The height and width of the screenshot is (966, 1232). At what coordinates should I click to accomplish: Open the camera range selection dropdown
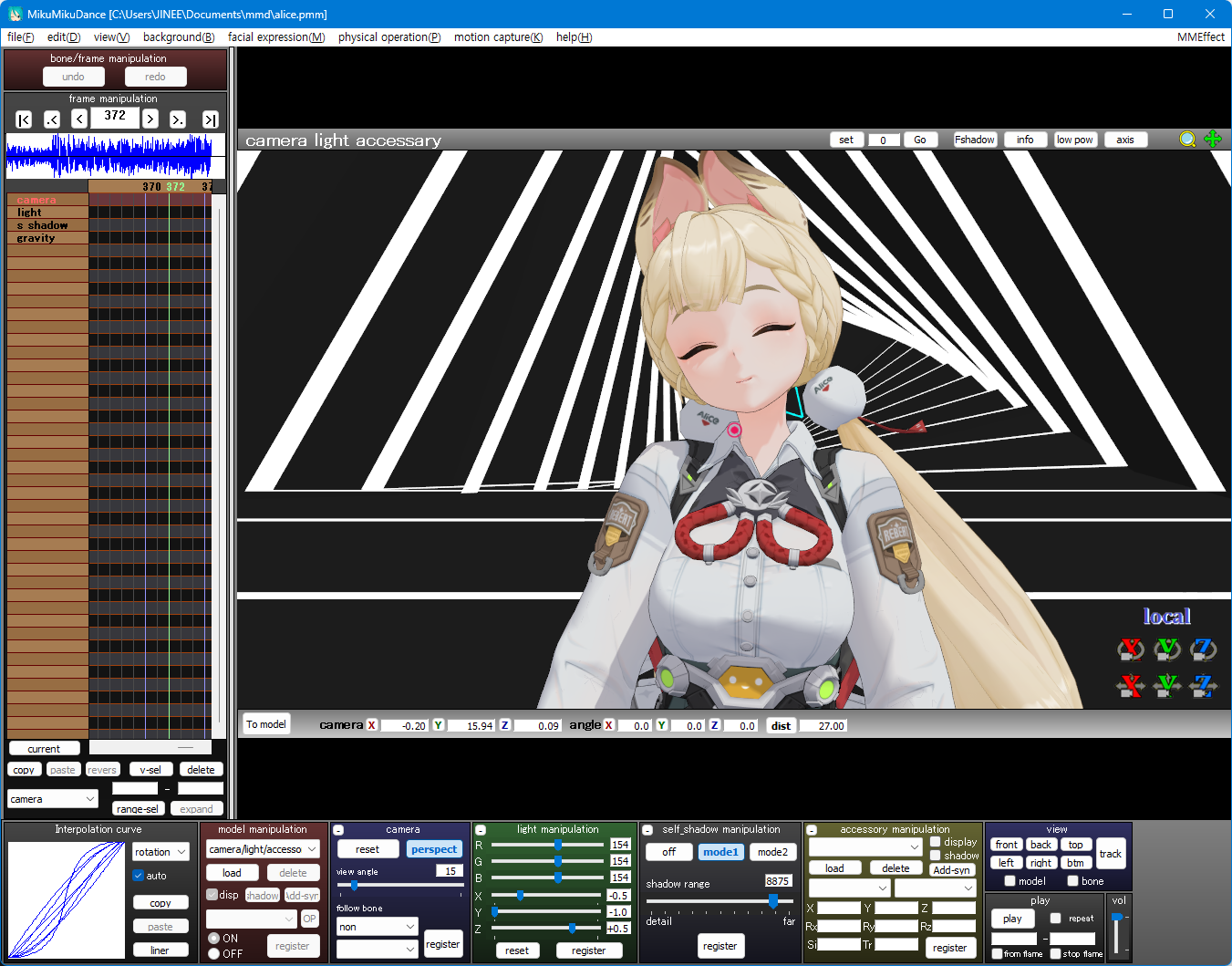pos(52,799)
